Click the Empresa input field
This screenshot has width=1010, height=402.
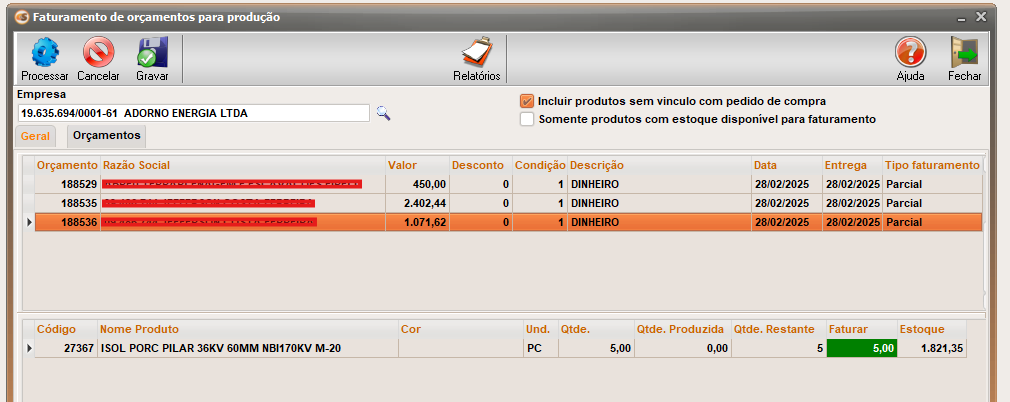[x=192, y=113]
